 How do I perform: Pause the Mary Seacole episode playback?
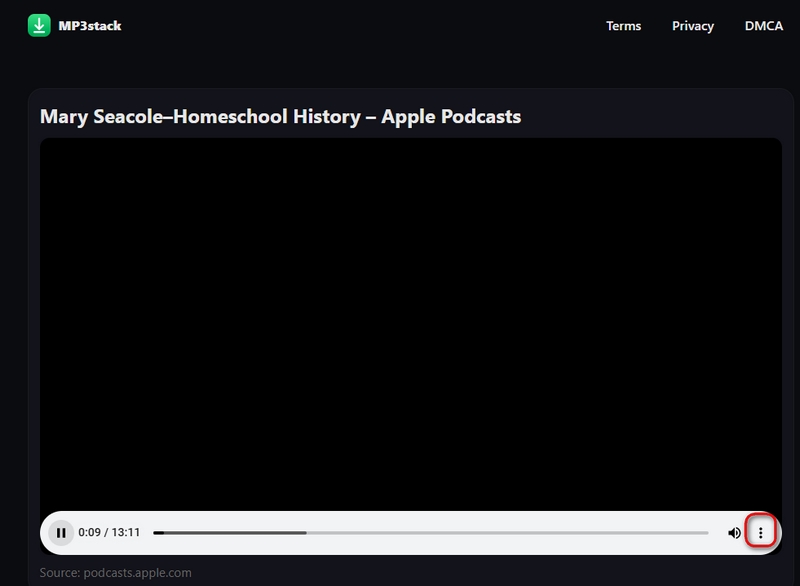[62, 533]
